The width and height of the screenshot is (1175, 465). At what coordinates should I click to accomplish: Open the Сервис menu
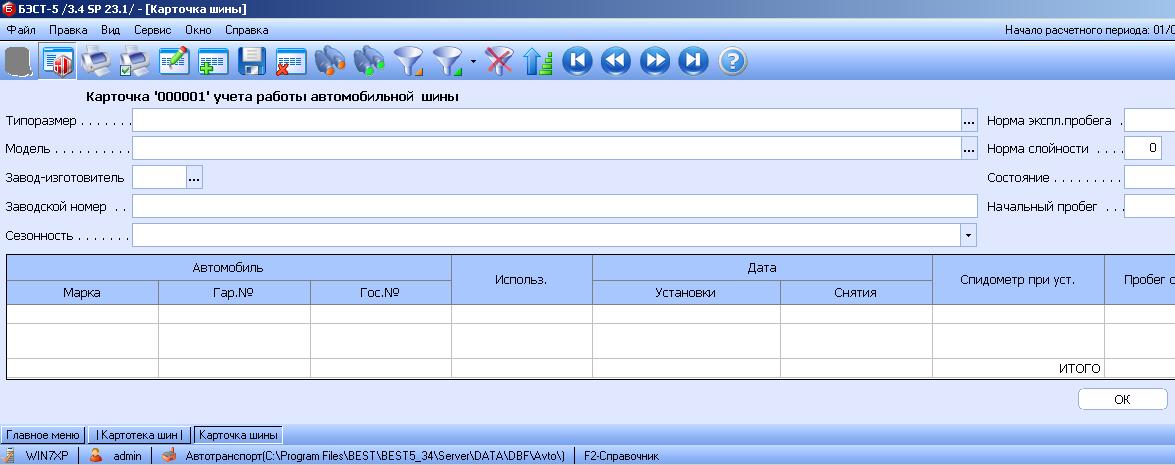152,30
